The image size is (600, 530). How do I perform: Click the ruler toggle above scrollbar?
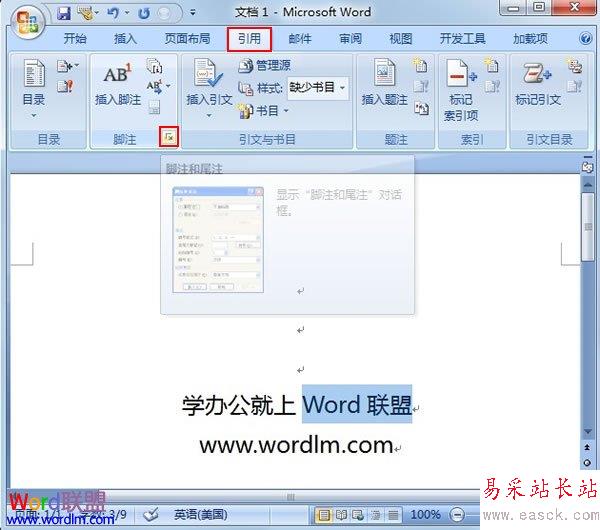pos(587,166)
